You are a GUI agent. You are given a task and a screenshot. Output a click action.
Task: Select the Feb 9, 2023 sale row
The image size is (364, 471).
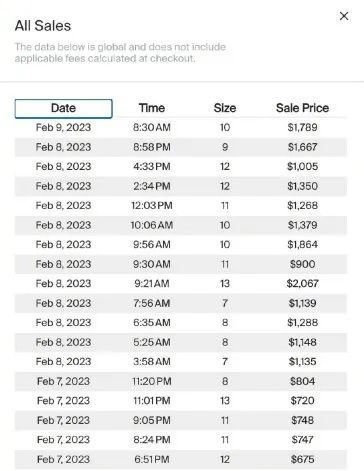(181, 127)
